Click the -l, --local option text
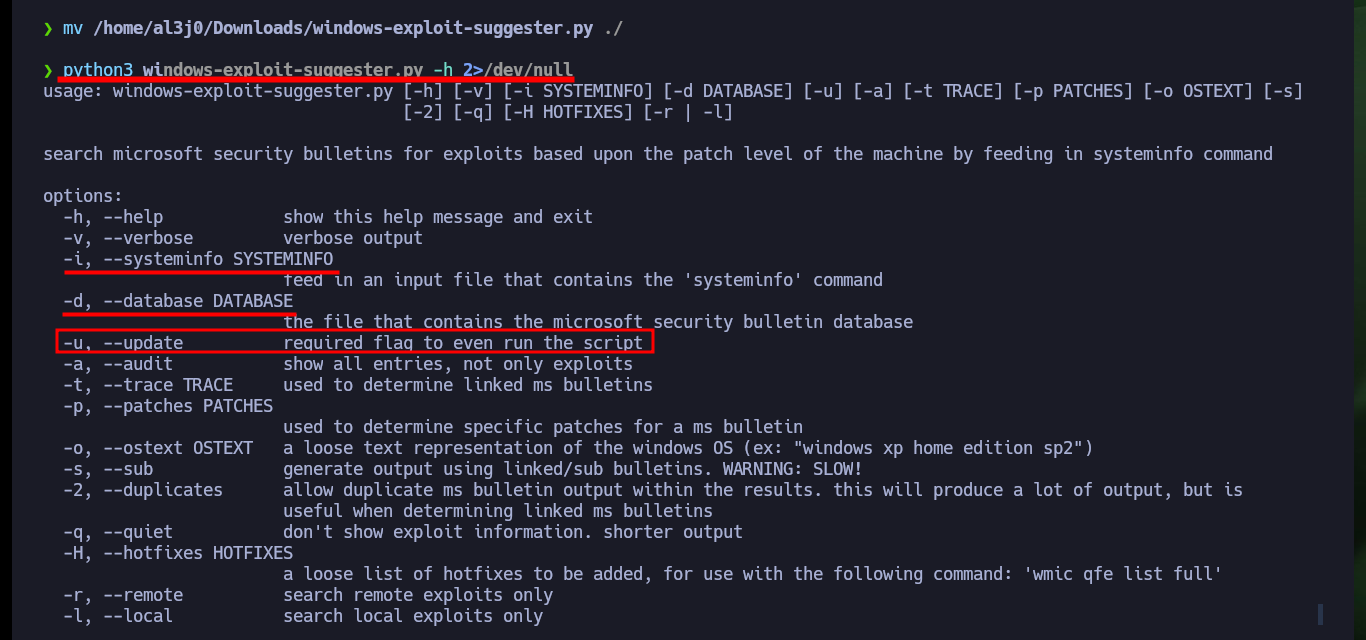Viewport: 1366px width, 640px height. click(118, 616)
